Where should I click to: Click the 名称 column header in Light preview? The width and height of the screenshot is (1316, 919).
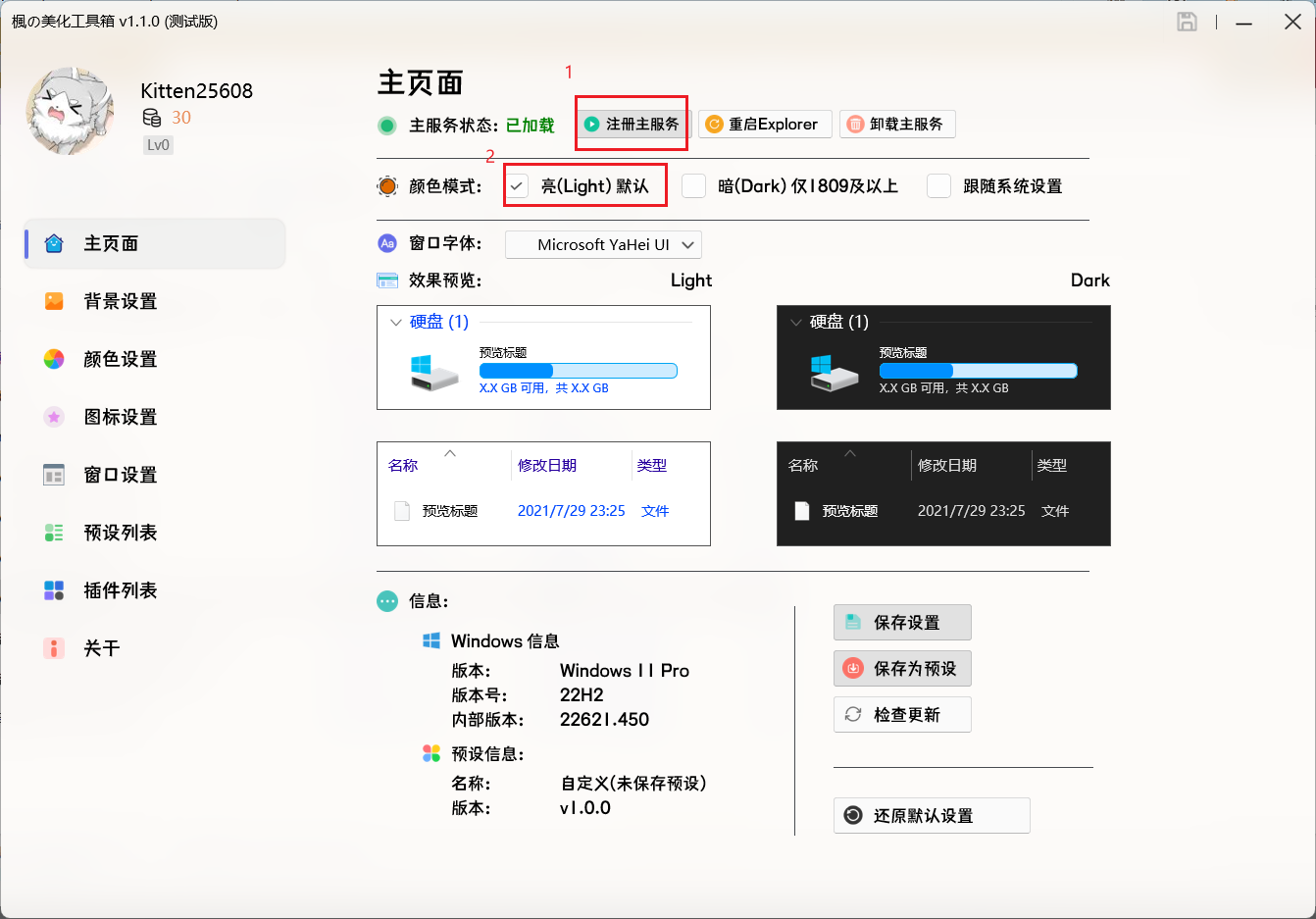click(x=403, y=466)
